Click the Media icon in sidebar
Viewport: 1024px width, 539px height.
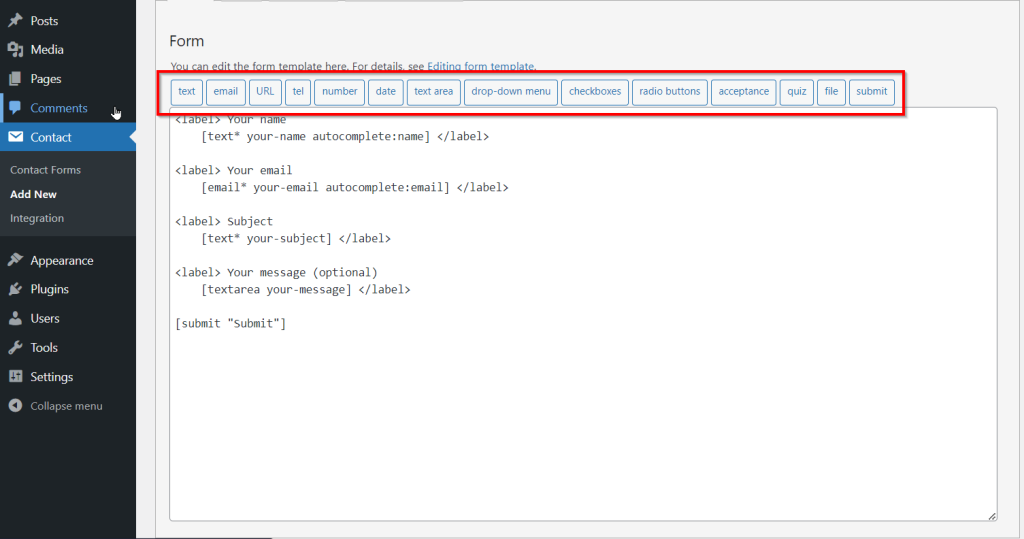pos(15,50)
